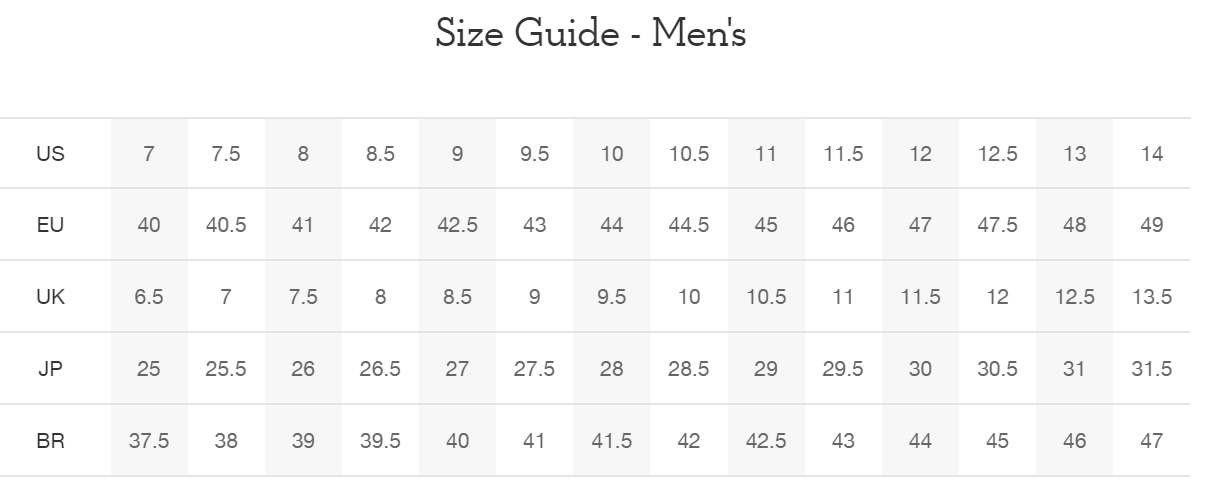This screenshot has height=500, width=1215.
Task: Click BR size 47 cell
Action: [1152, 440]
